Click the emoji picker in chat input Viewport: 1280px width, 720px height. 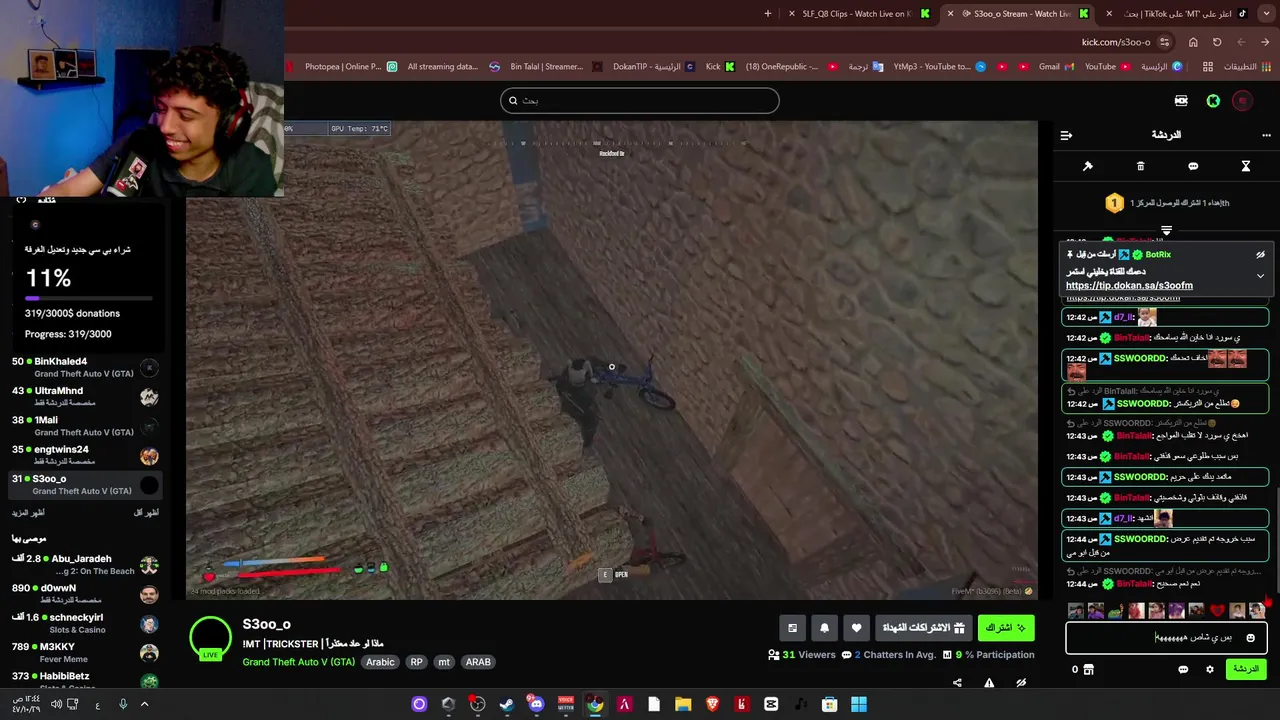click(1250, 638)
